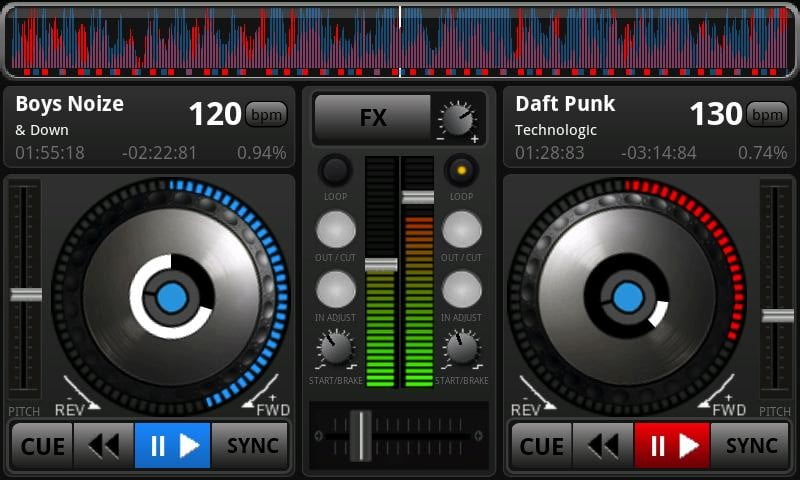Rewind the left deck track
Viewport: 800px width, 480px height.
click(x=104, y=445)
